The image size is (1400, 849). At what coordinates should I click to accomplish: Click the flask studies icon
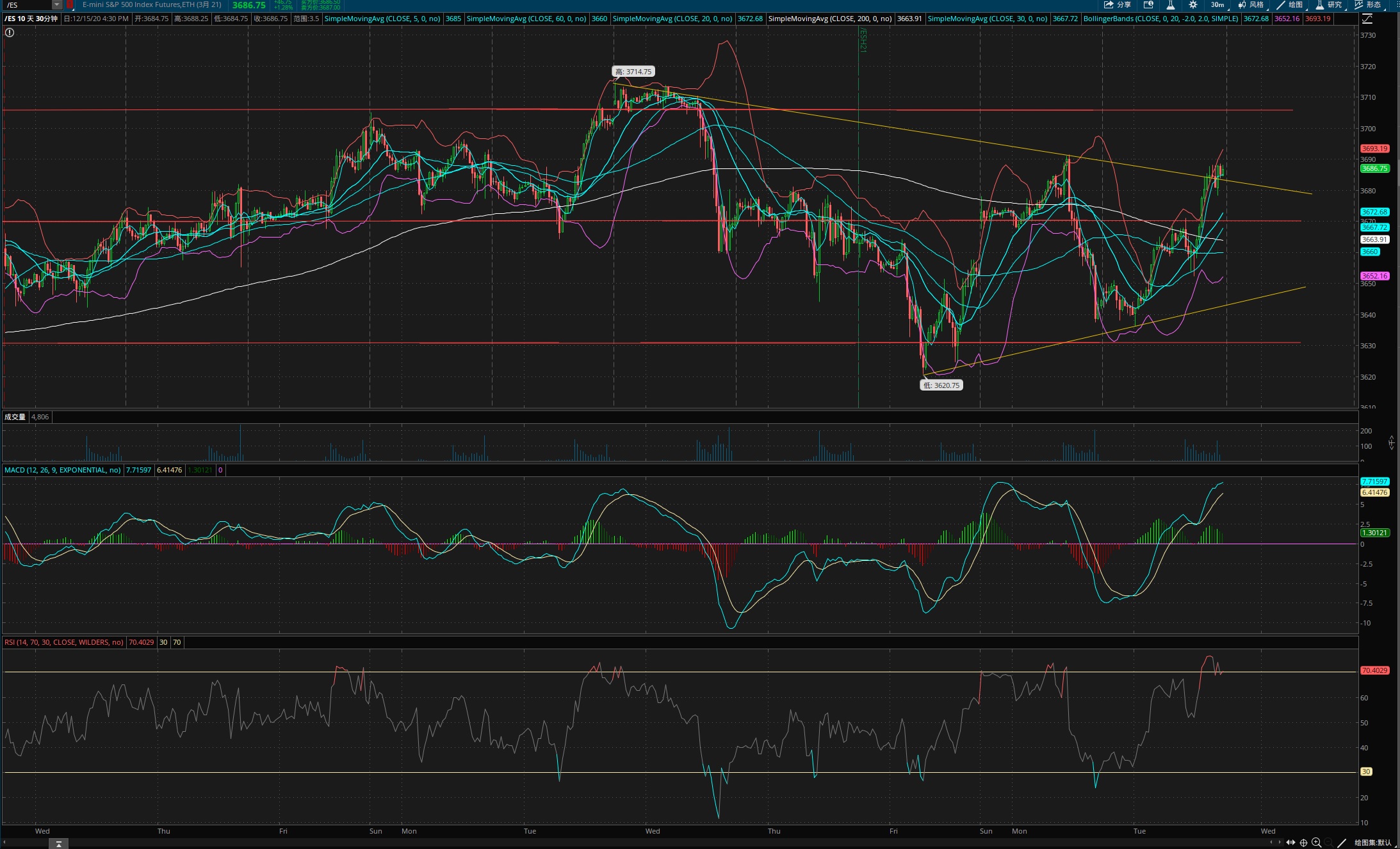1171,4
